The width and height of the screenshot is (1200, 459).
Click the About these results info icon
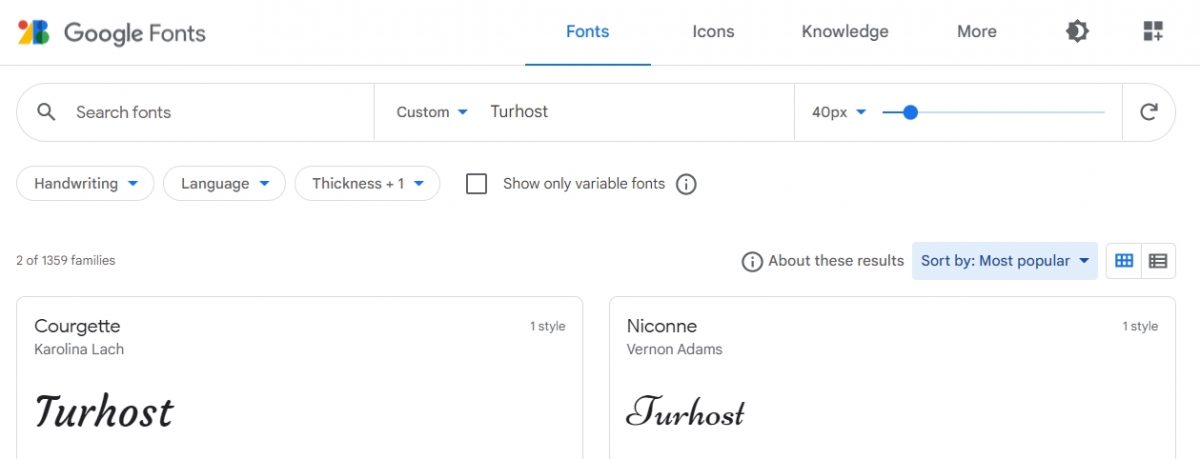pos(752,261)
